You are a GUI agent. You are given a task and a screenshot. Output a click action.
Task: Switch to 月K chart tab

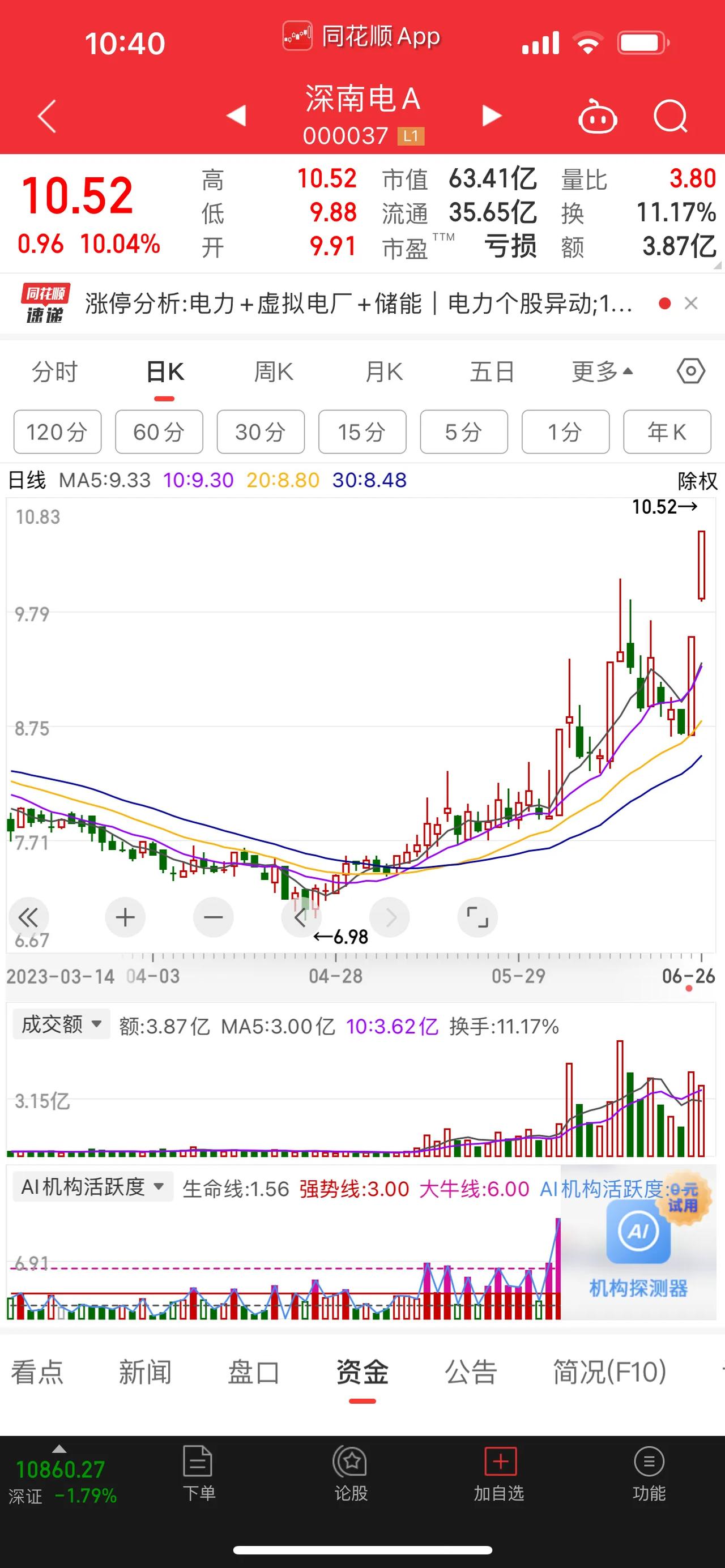pyautogui.click(x=383, y=371)
